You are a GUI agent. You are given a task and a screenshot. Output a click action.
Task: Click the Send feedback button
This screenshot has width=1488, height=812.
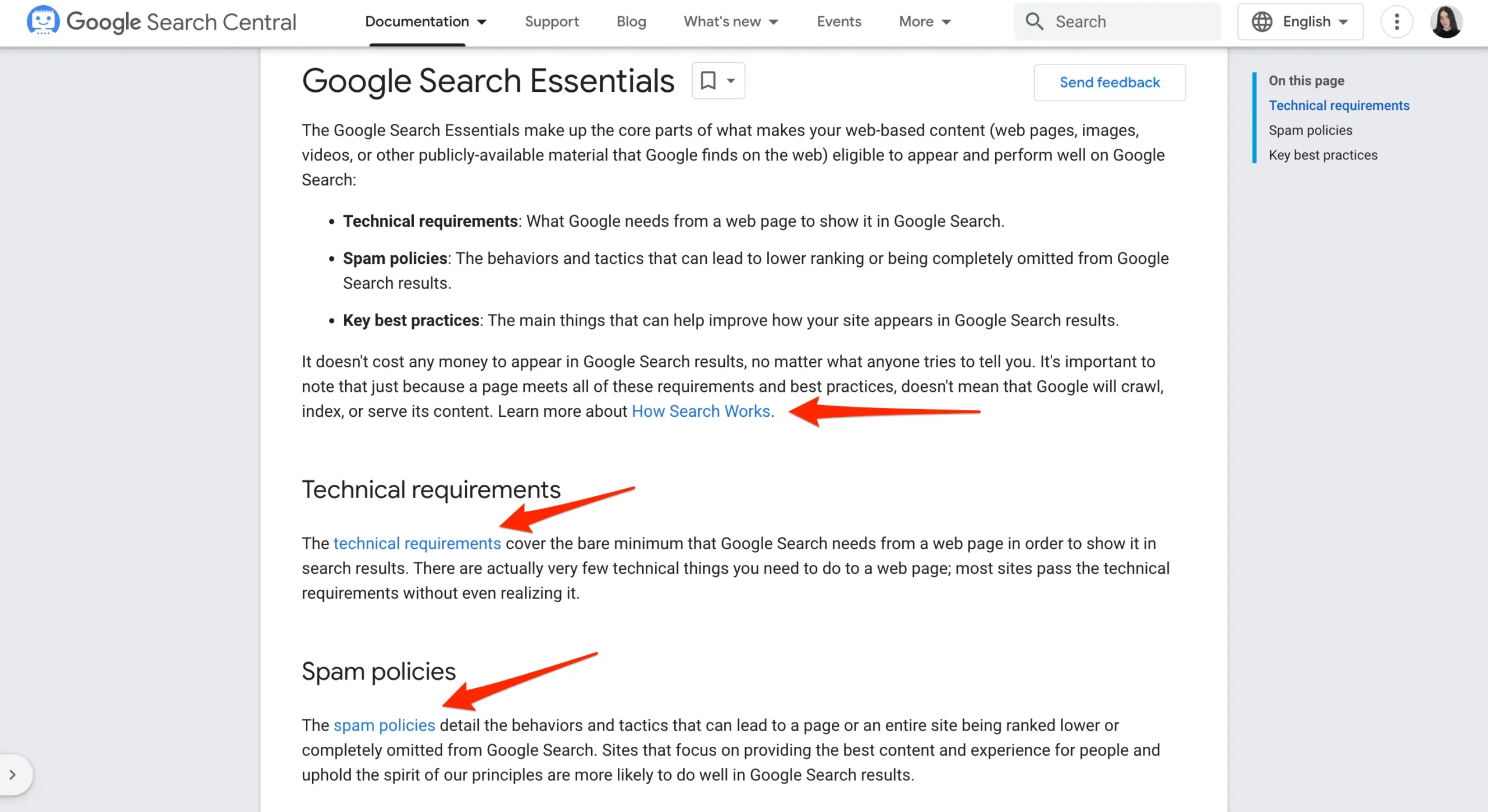pyautogui.click(x=1110, y=82)
